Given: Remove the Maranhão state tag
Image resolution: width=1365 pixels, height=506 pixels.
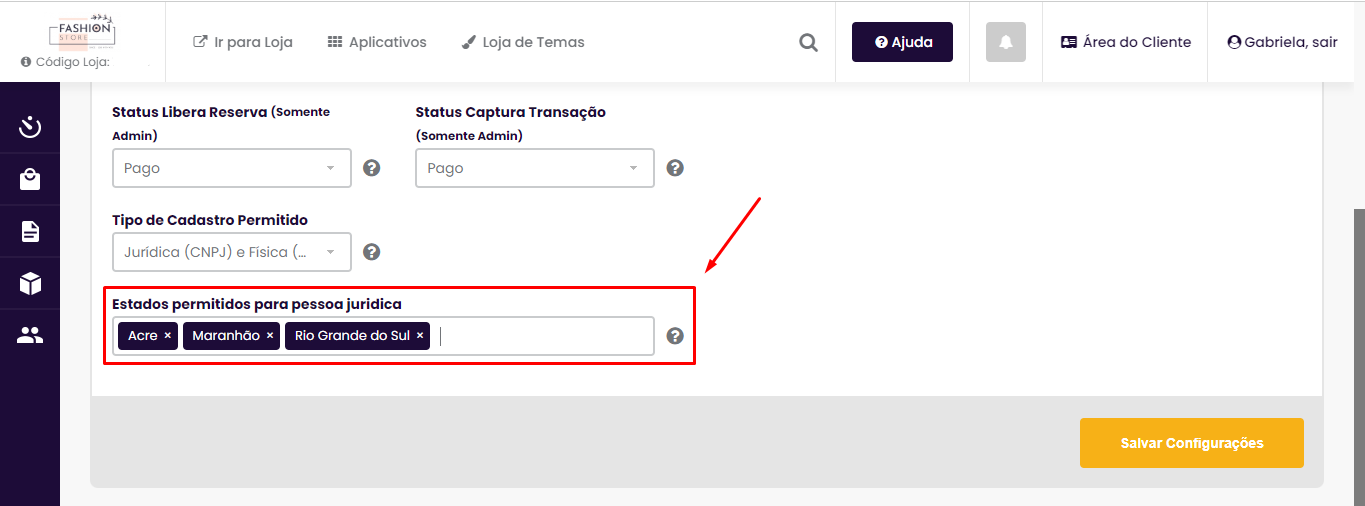Looking at the screenshot, I should click(x=270, y=336).
